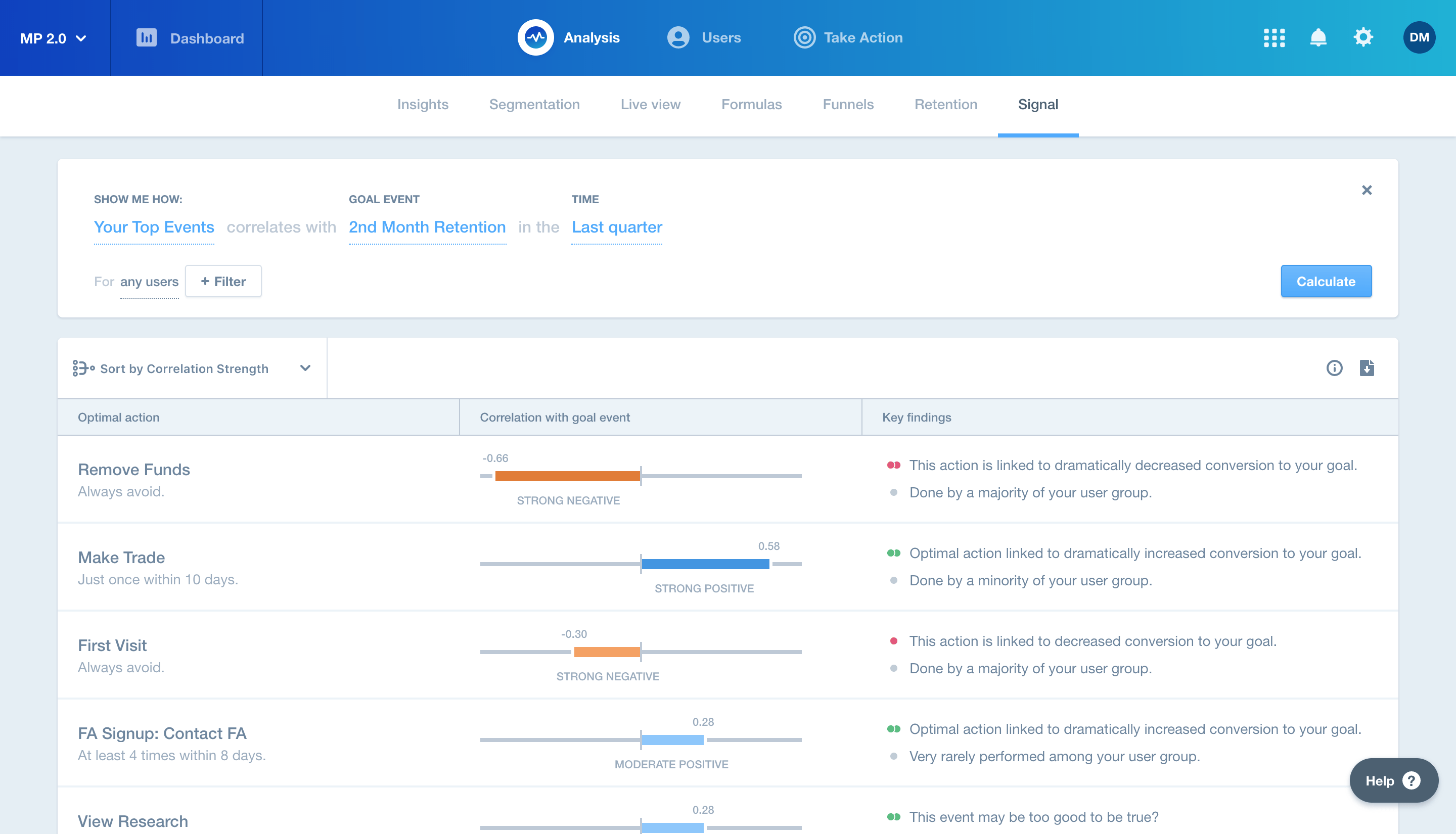Click the green double-dot in Make Trade findings
Image resolution: width=1456 pixels, height=834 pixels.
893,553
